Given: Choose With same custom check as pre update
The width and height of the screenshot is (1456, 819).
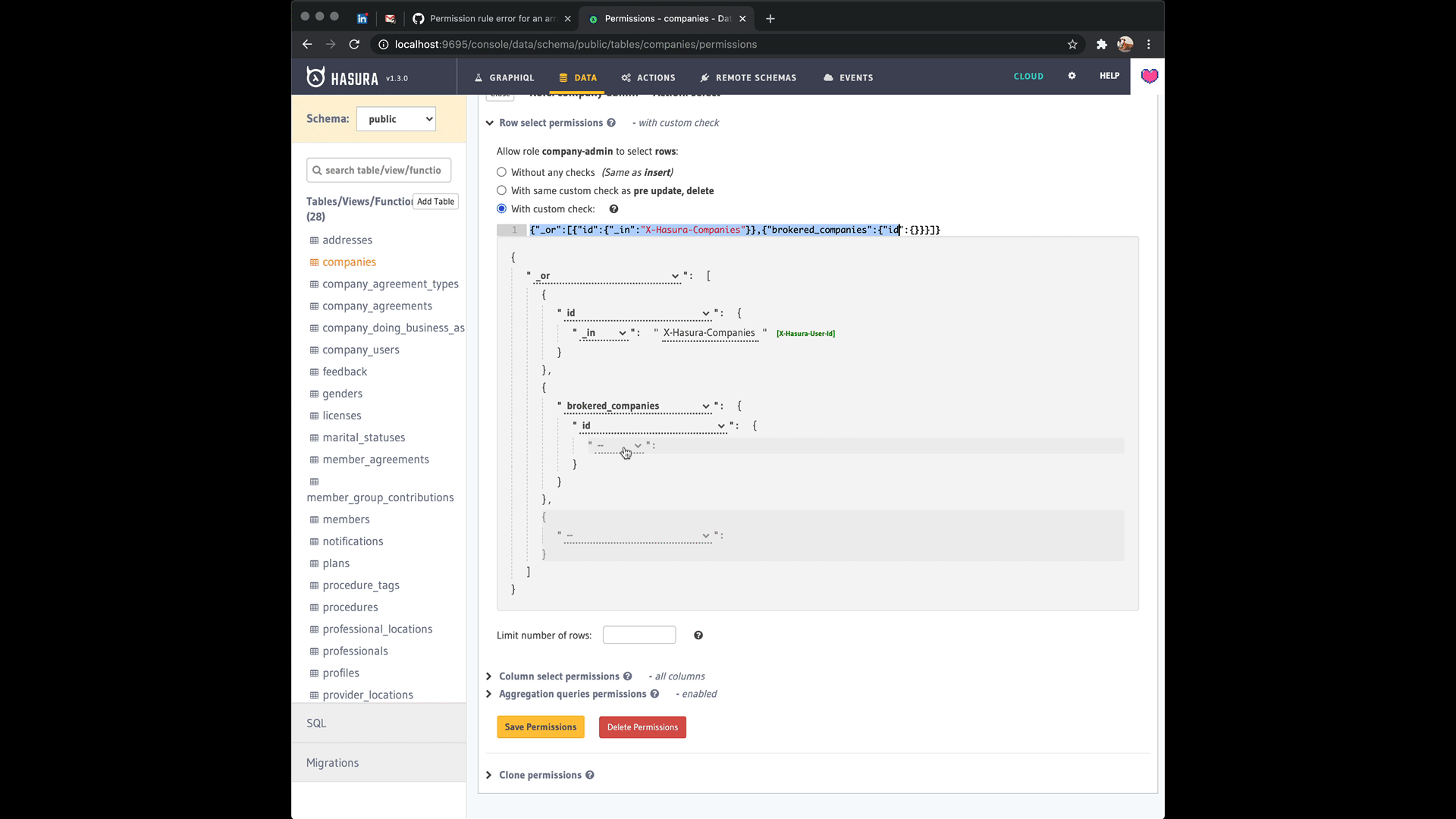Looking at the screenshot, I should pos(502,190).
